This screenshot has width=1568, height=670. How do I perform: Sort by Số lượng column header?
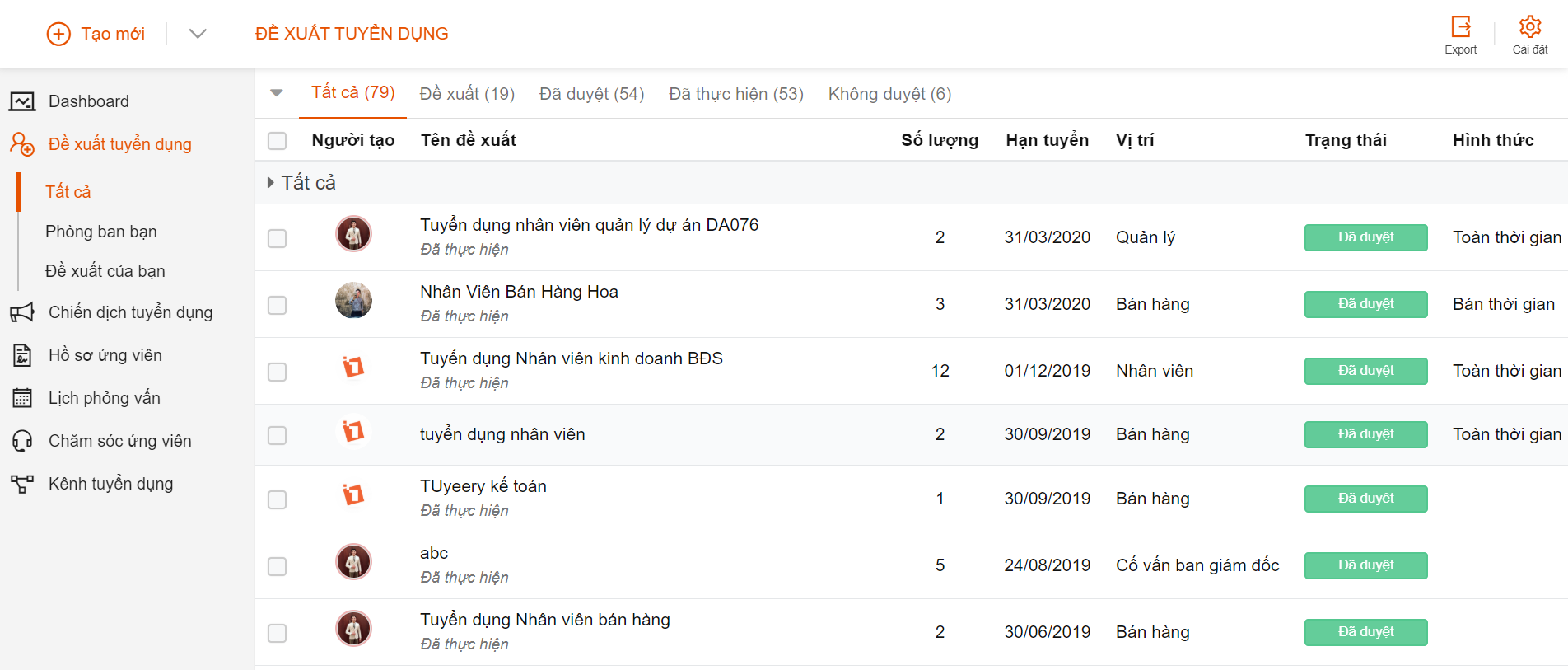click(940, 140)
